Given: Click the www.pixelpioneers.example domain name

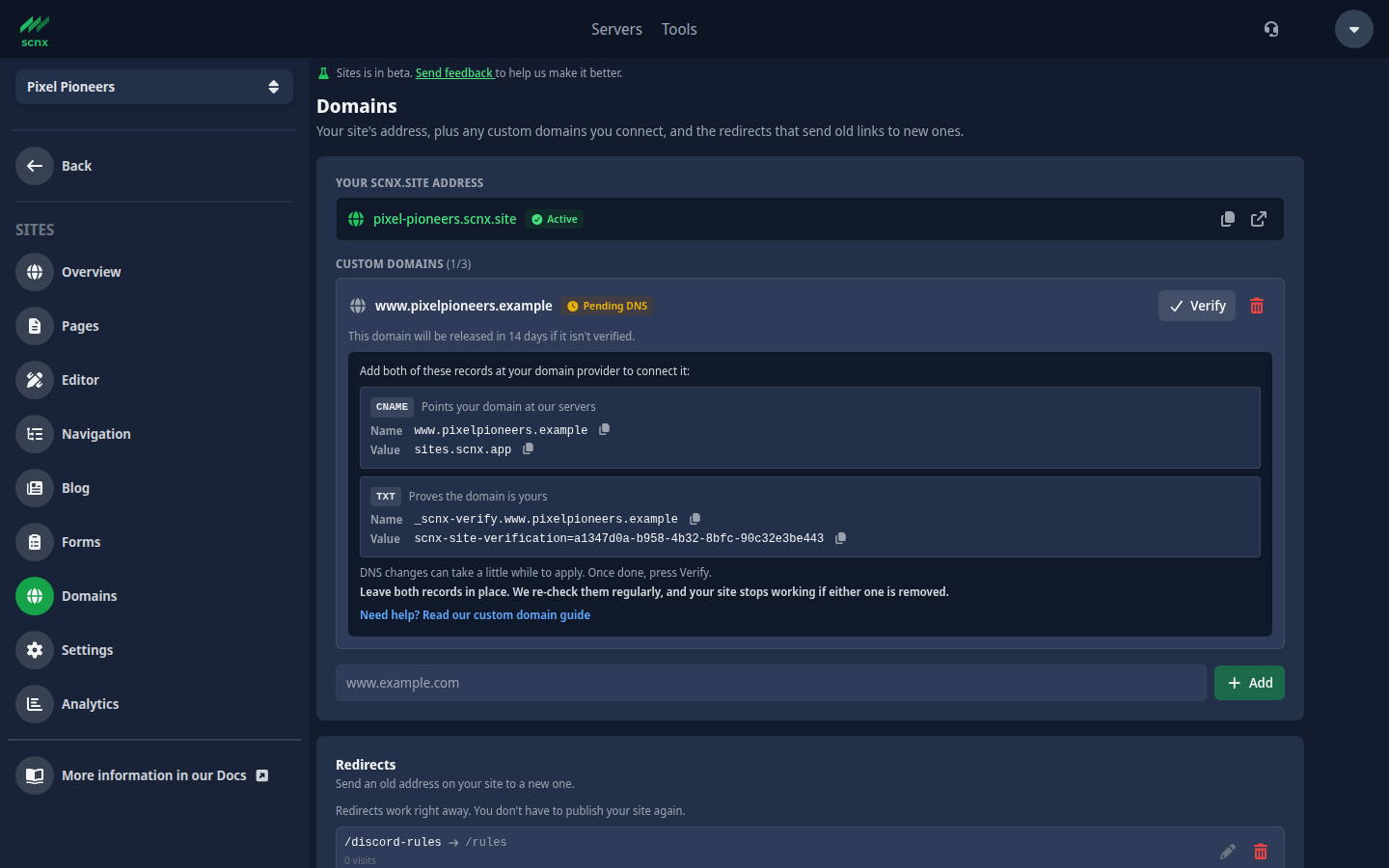Looking at the screenshot, I should coord(464,306).
